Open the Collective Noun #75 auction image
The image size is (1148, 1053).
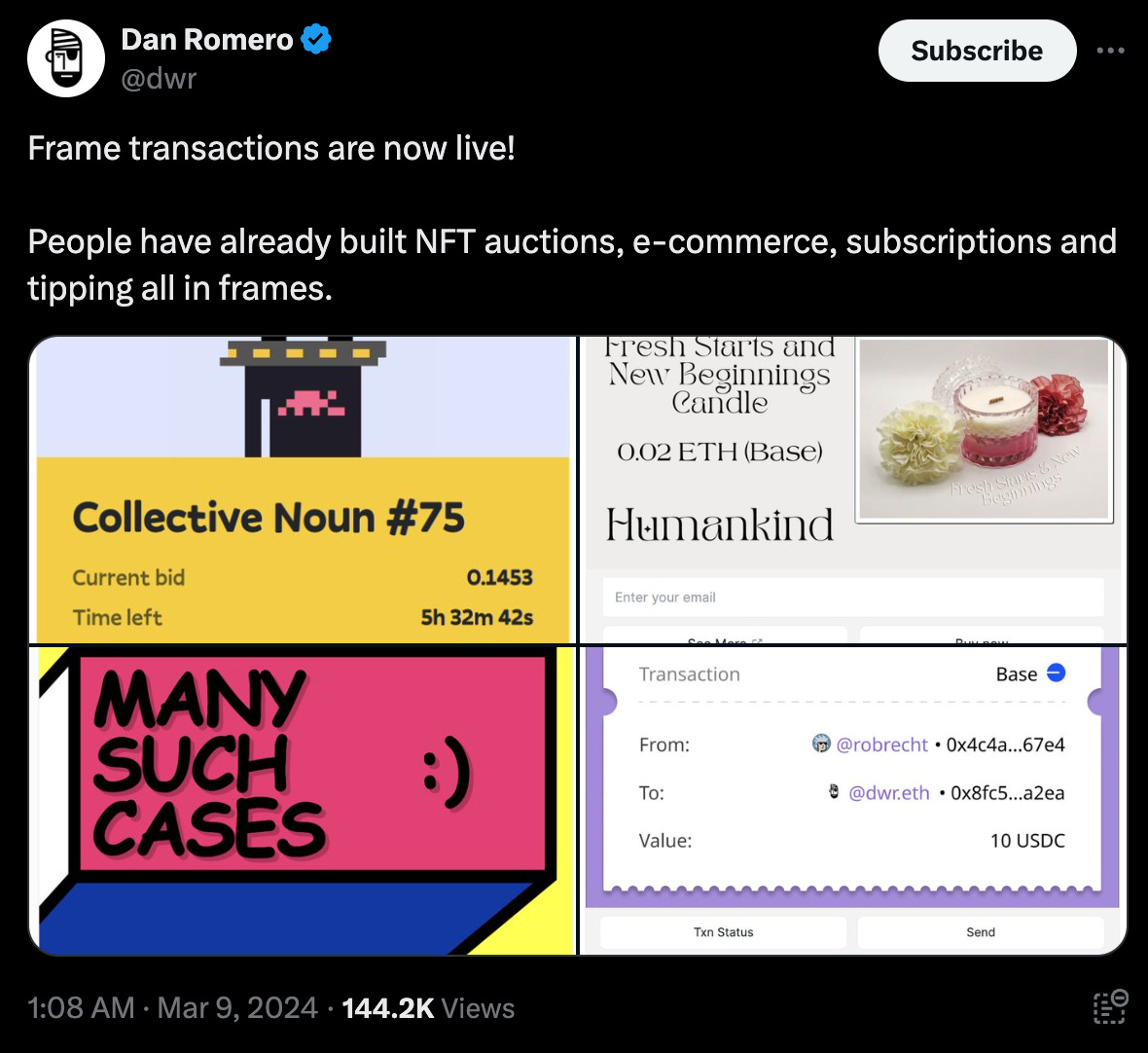pyautogui.click(x=303, y=487)
